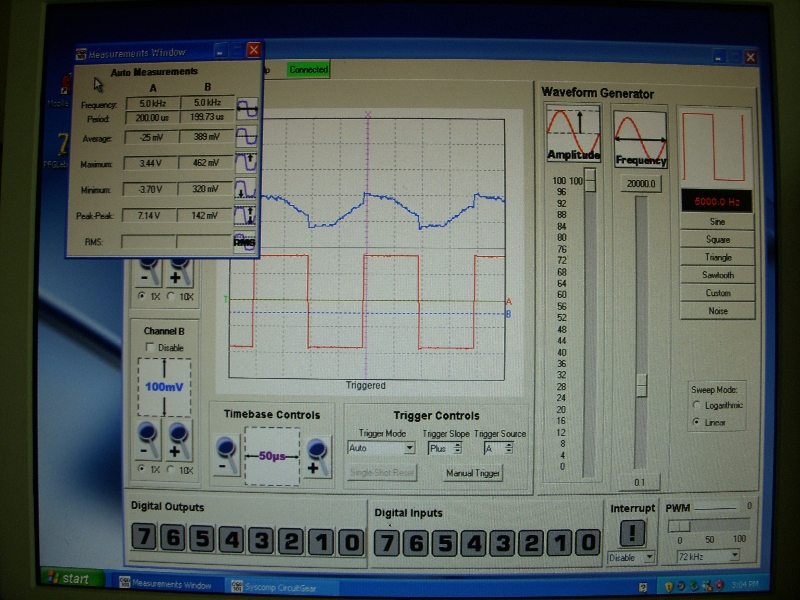Click the 5000.0 Hz frequency display
800x600 pixels.
point(716,202)
